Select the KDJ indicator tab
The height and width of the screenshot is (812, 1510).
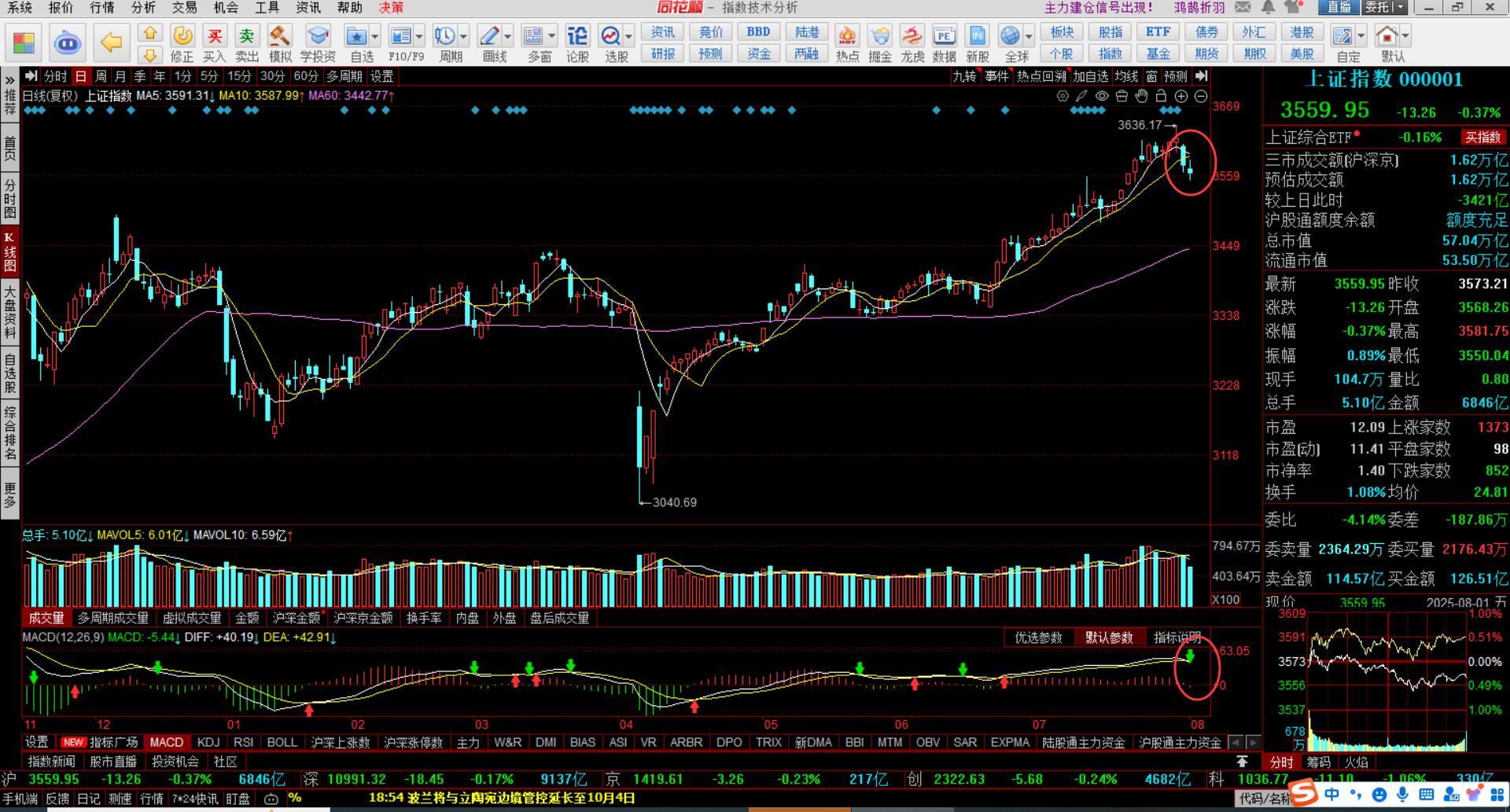(x=208, y=742)
